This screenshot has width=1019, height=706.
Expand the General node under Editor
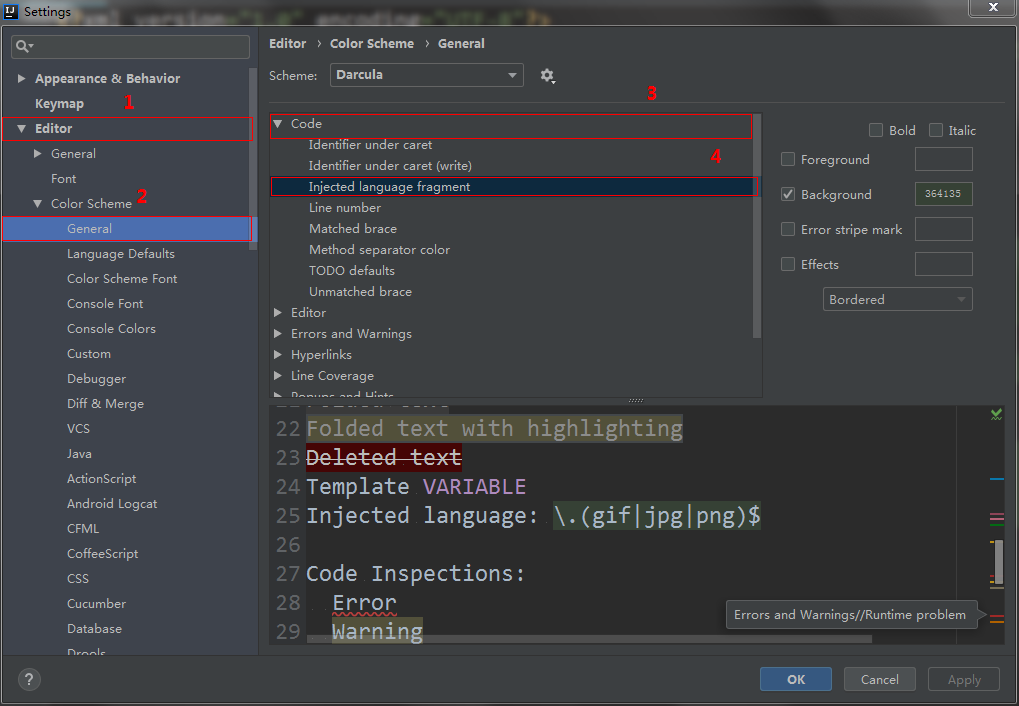tap(37, 153)
